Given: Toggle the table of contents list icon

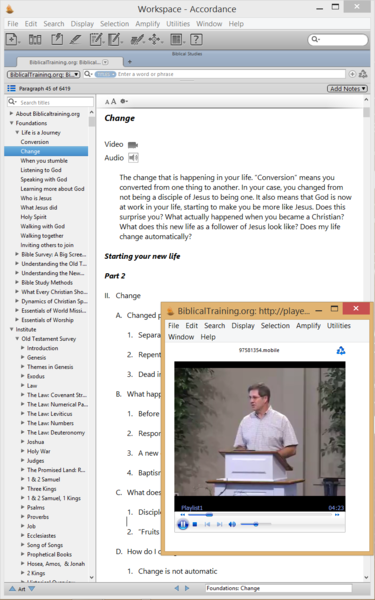Looking at the screenshot, I should tap(11, 88).
